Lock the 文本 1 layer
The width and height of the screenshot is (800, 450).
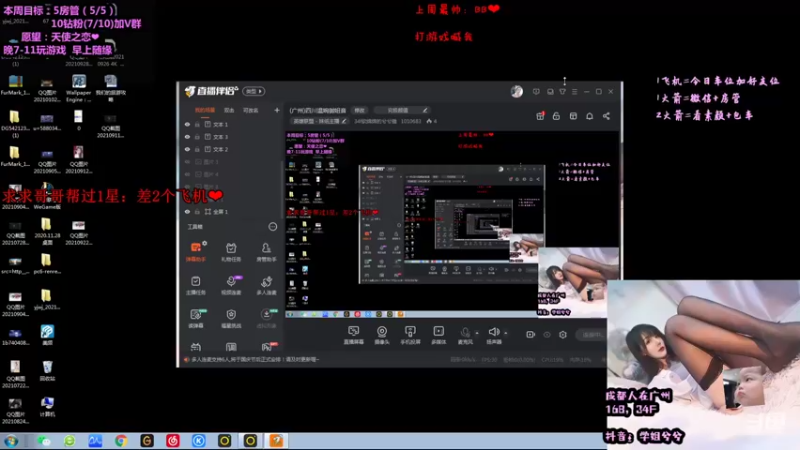click(x=197, y=124)
